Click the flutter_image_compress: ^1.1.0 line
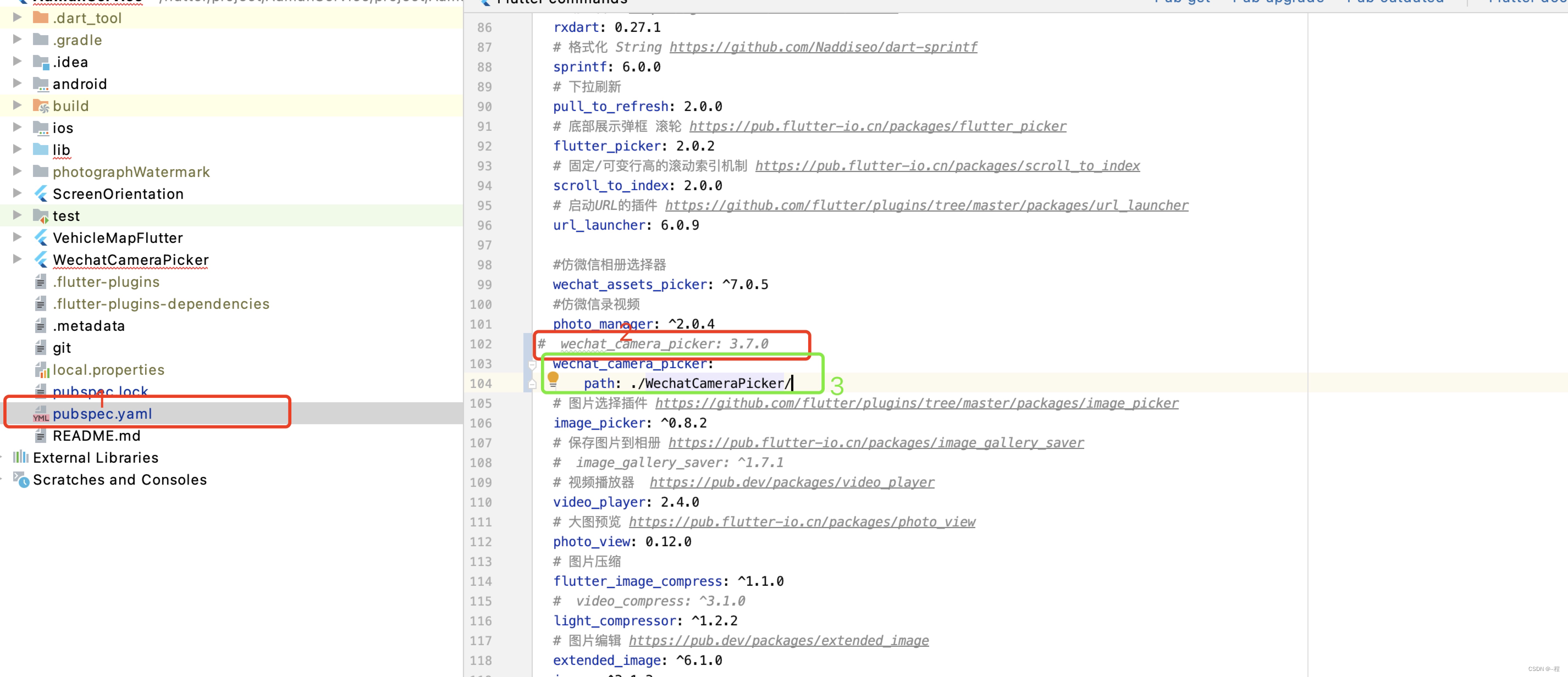Viewport: 1568px width, 677px height. 669,580
